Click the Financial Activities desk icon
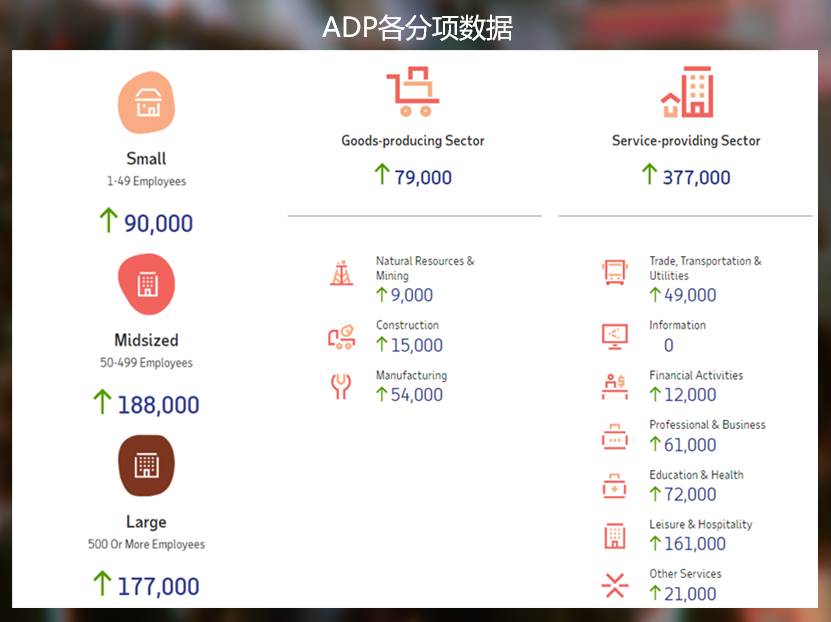 pyautogui.click(x=615, y=386)
